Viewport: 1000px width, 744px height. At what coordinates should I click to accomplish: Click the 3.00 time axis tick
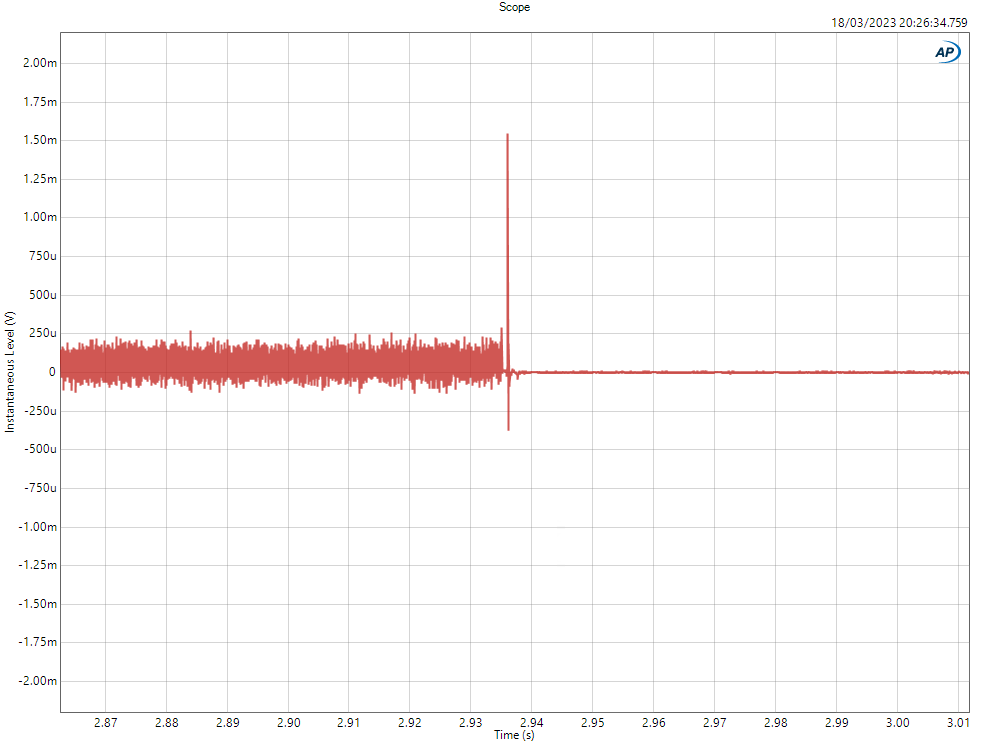pos(898,722)
